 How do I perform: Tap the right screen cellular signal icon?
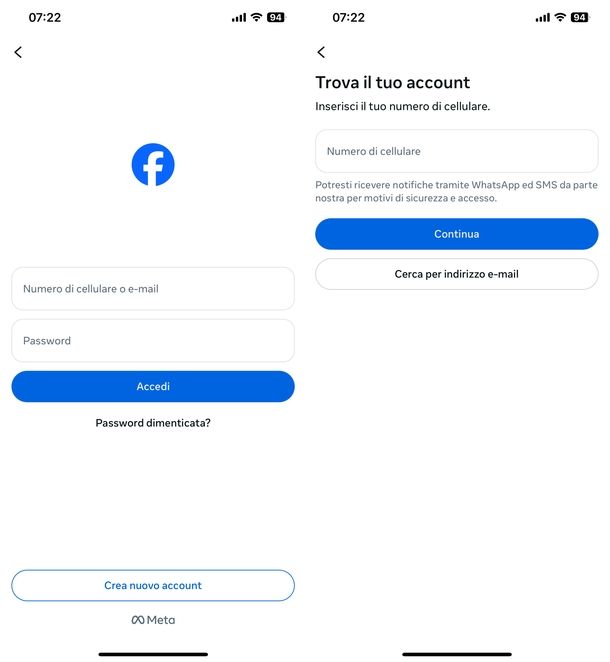coord(542,18)
